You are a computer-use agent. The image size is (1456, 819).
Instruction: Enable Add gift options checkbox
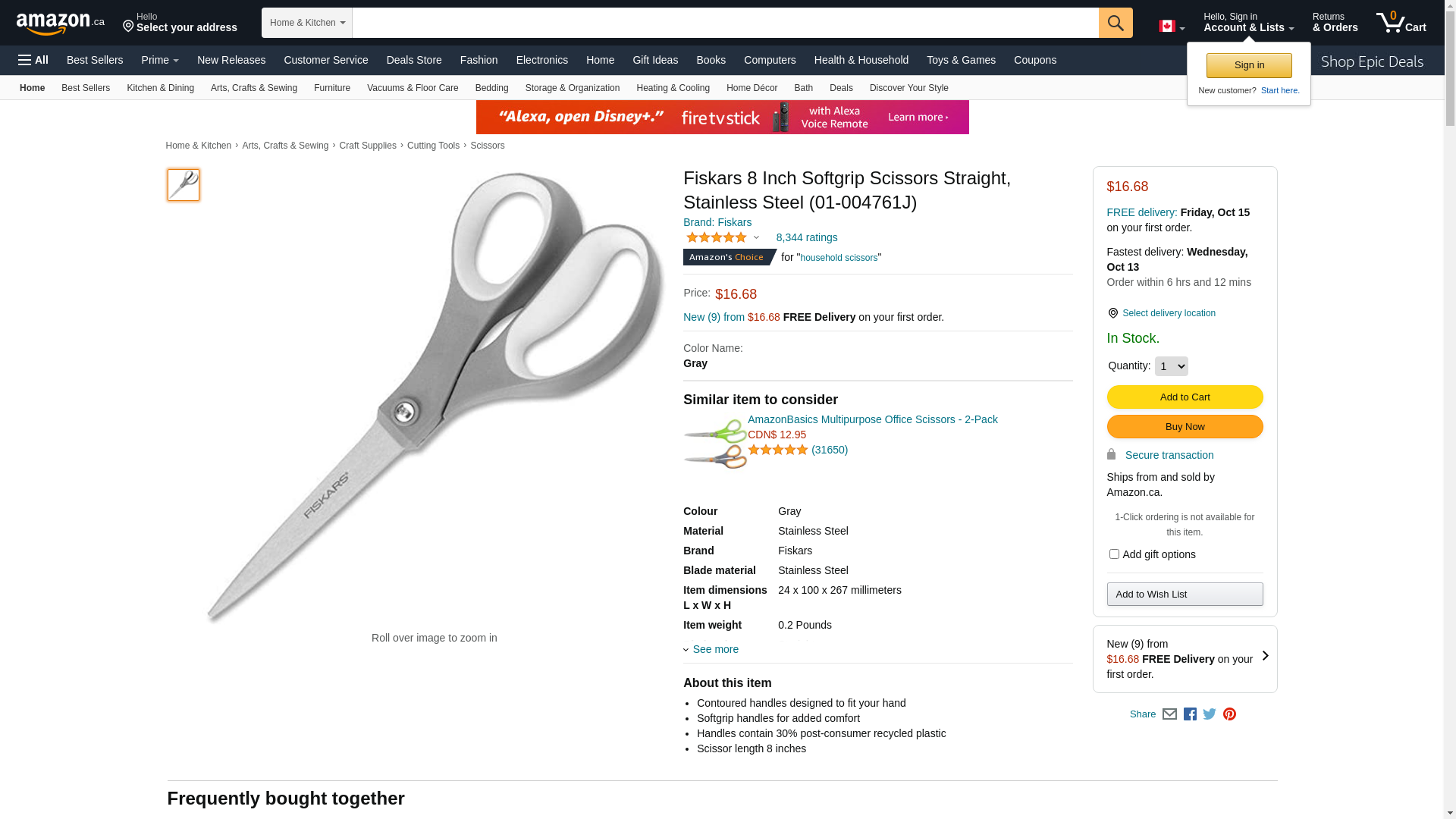[1114, 554]
